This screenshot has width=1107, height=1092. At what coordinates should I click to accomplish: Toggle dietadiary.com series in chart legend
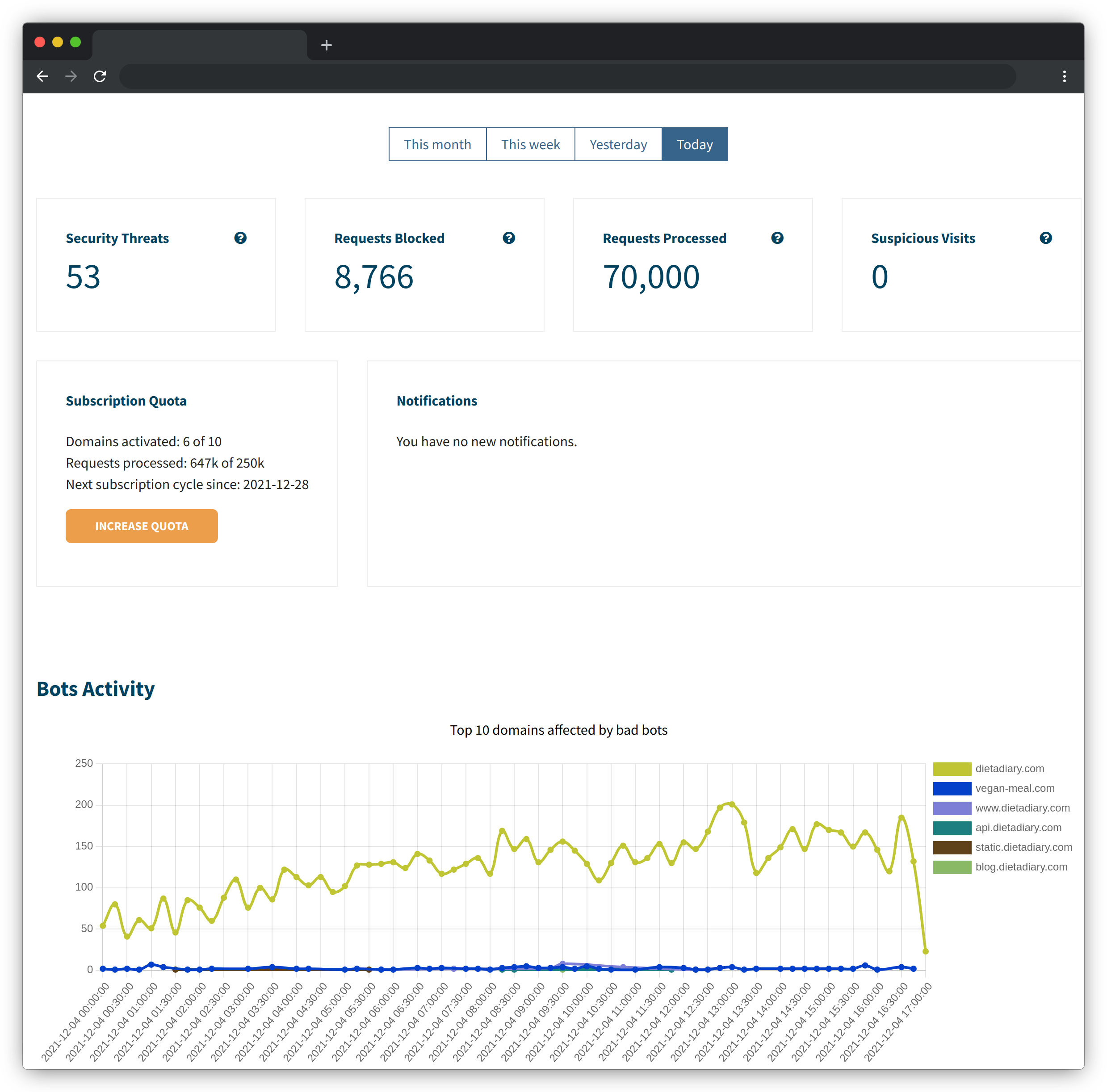(1009, 768)
